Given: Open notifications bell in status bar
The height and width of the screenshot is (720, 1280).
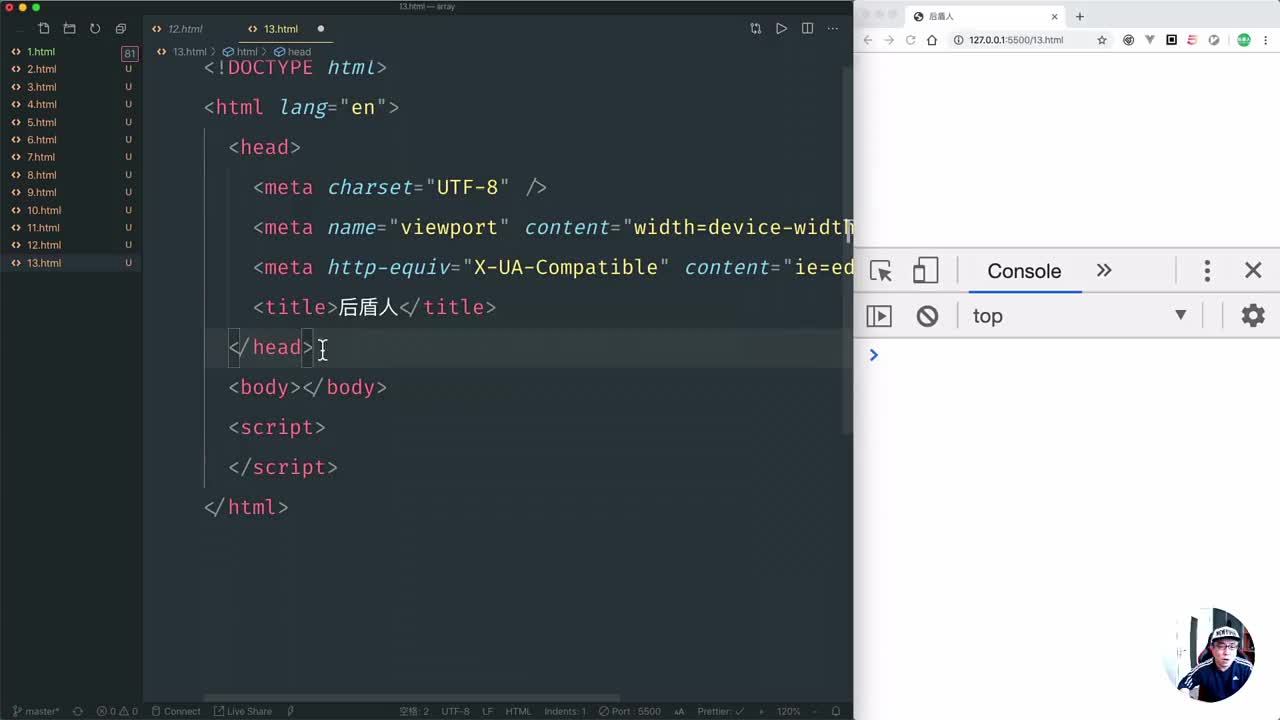Looking at the screenshot, I should (x=838, y=711).
